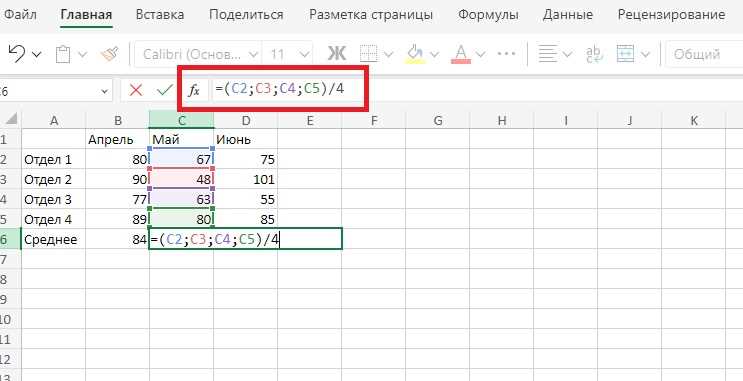Screen dimensions: 743x381
Task: Expand the Borders dropdown arrow
Action: click(x=389, y=54)
